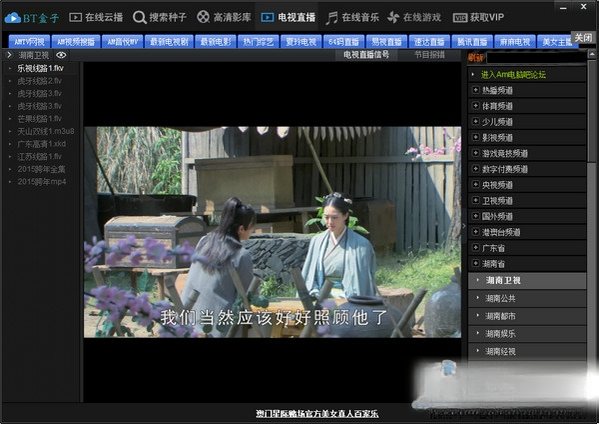Open 在线游戏 pinwheel game icon
Viewport: 599px width, 424px height.
click(393, 17)
